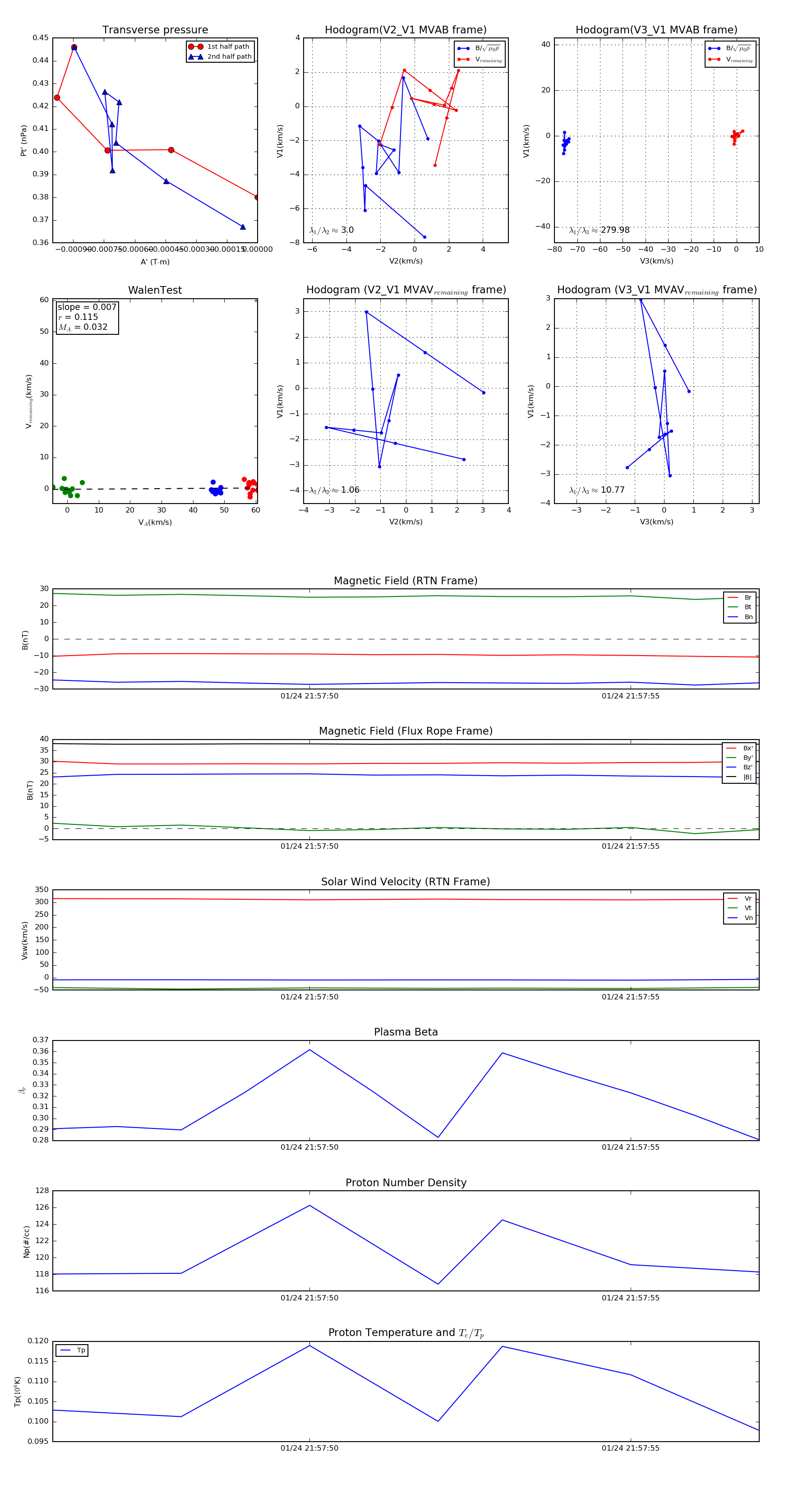Click the 'r = 0.115' annotation
This screenshot has height=1489, width=812.
[78, 317]
